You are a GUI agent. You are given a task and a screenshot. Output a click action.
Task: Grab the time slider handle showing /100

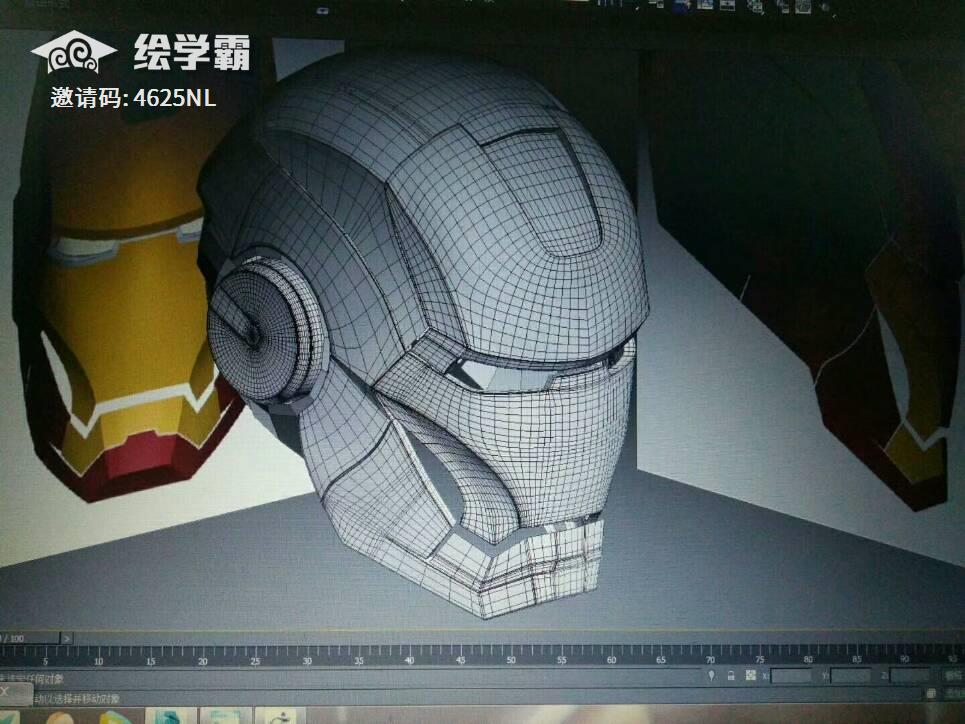point(29,638)
